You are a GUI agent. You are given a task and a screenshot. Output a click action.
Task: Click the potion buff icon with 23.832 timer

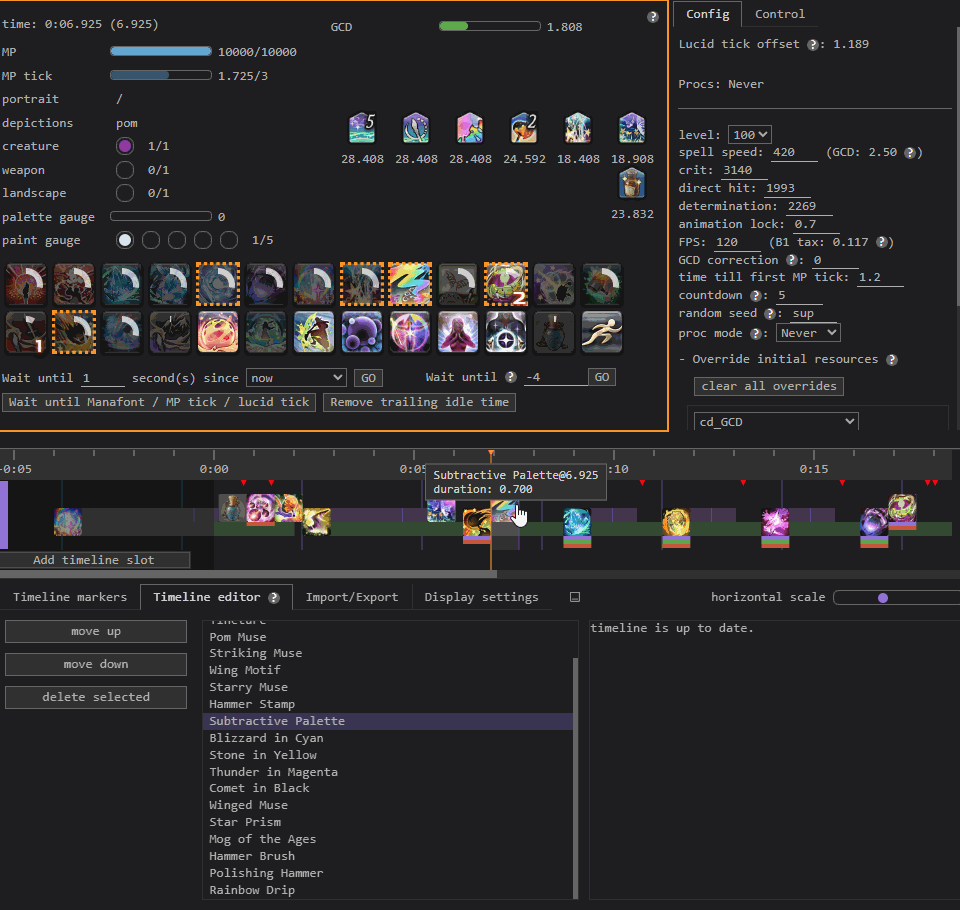(x=631, y=184)
